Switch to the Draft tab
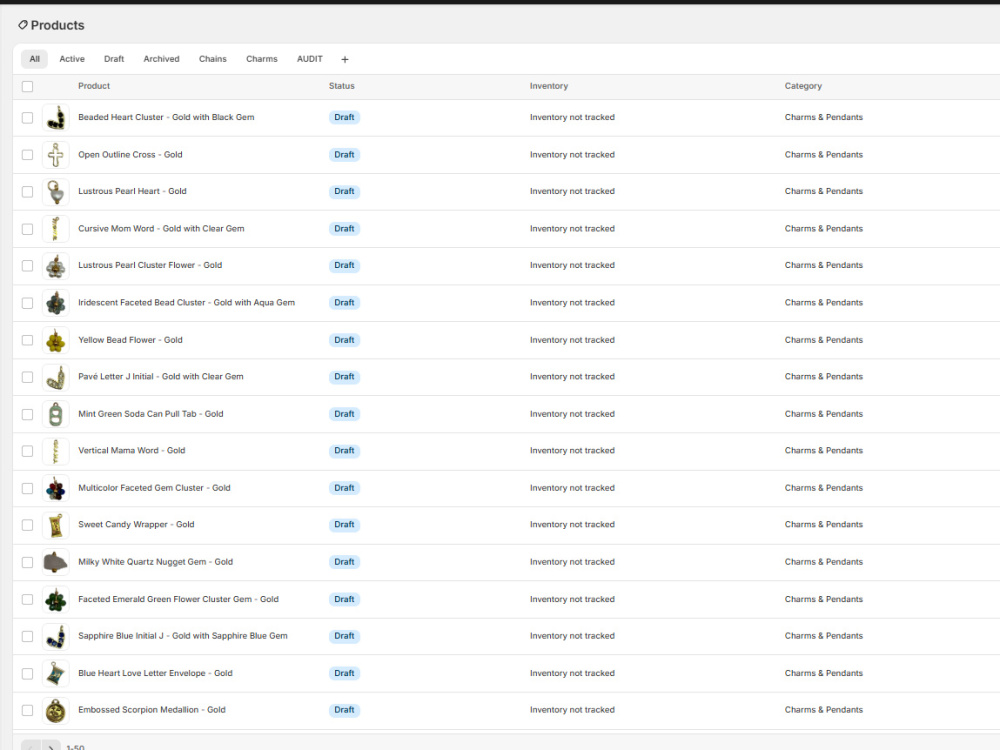Viewport: 1000px width, 750px height. (114, 59)
